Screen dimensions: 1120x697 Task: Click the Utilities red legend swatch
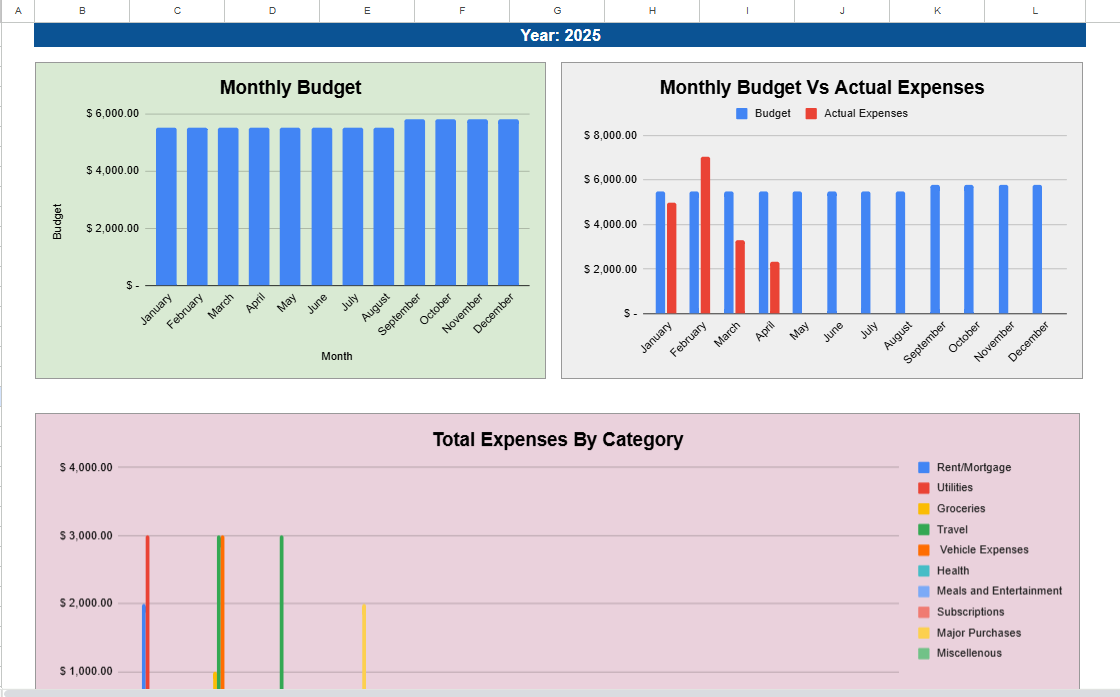point(923,488)
